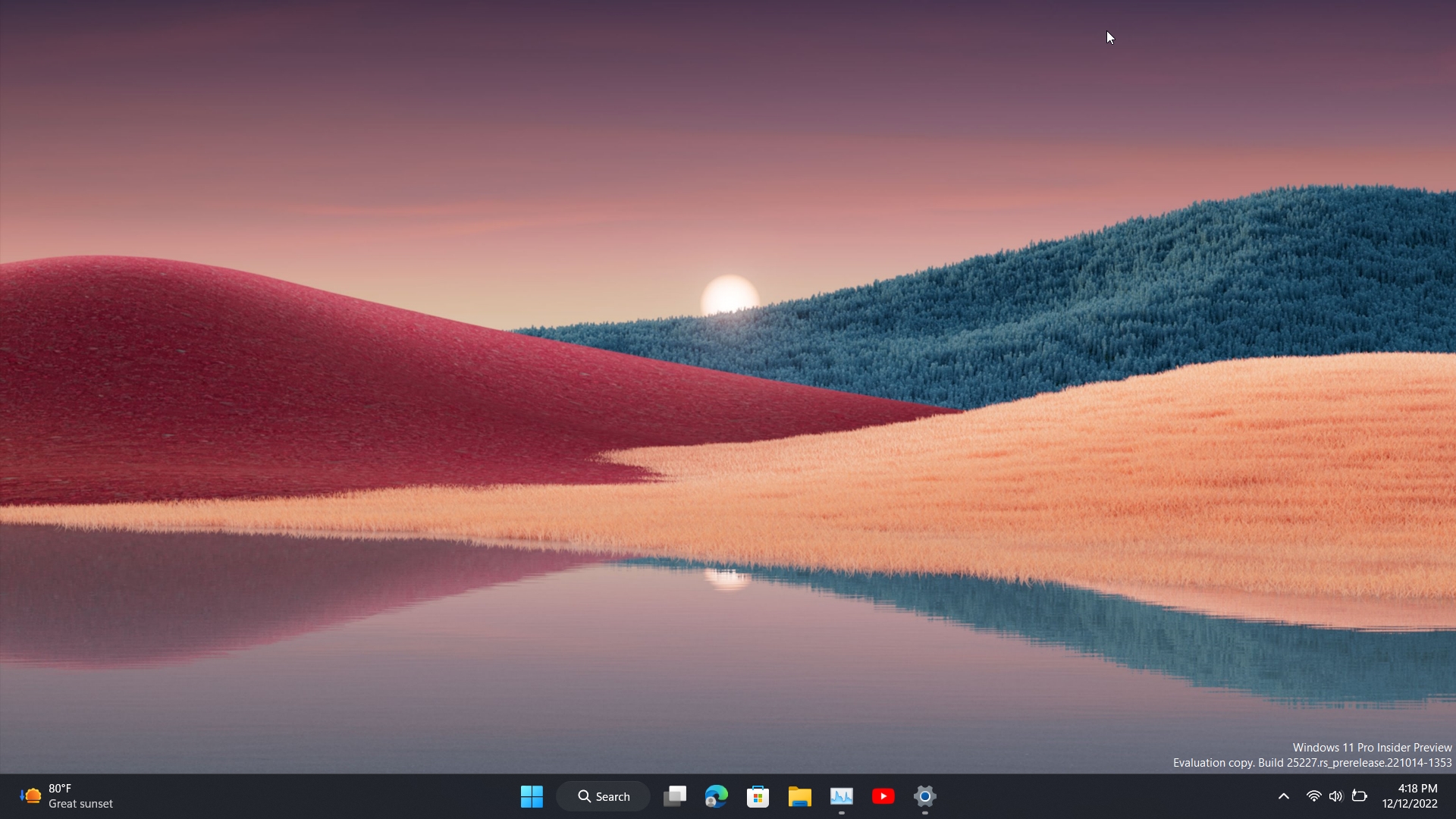Open Wi-Fi quick settings in system tray
1456x819 pixels.
1313,796
